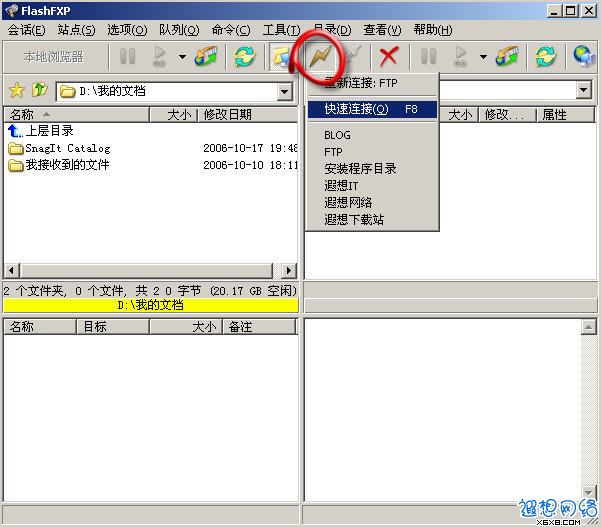Expand the remote path dropdown arrow
The height and width of the screenshot is (527, 601).
[583, 90]
